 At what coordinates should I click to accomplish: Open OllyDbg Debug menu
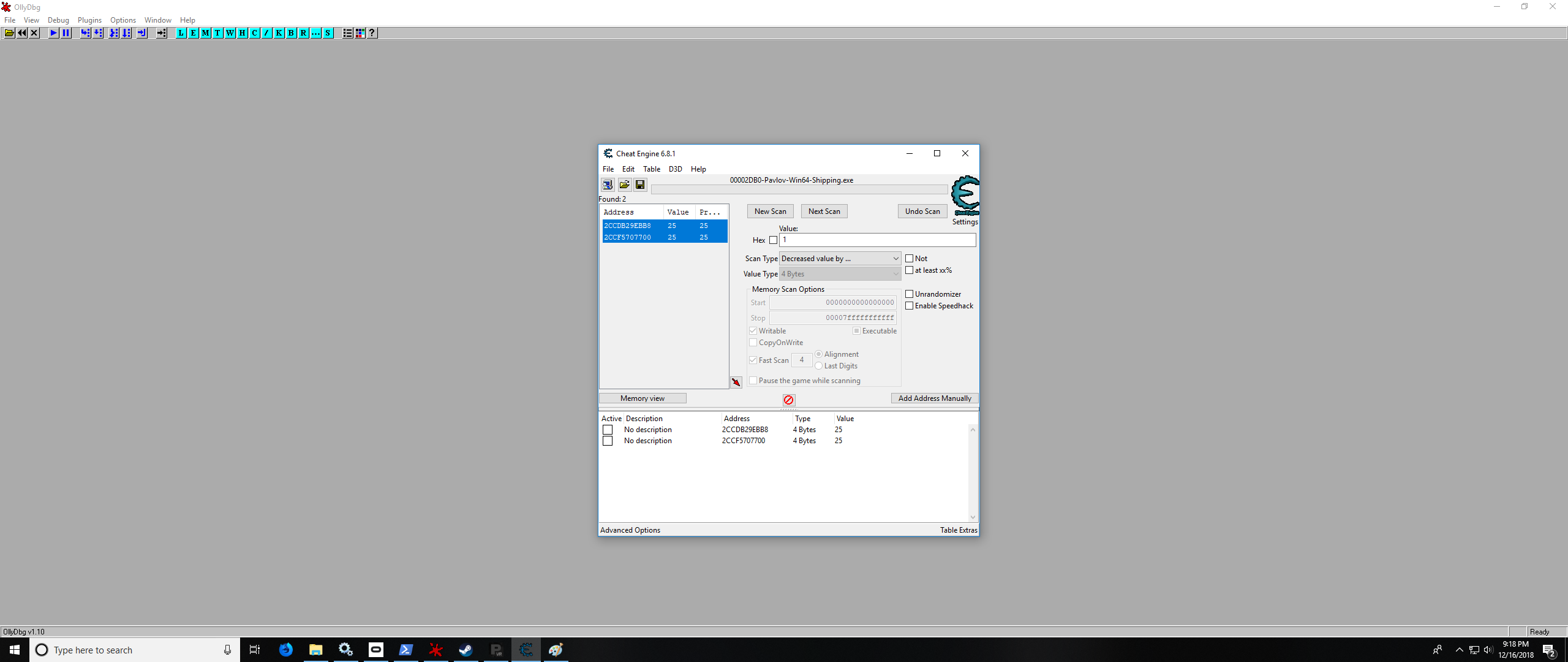[x=58, y=20]
